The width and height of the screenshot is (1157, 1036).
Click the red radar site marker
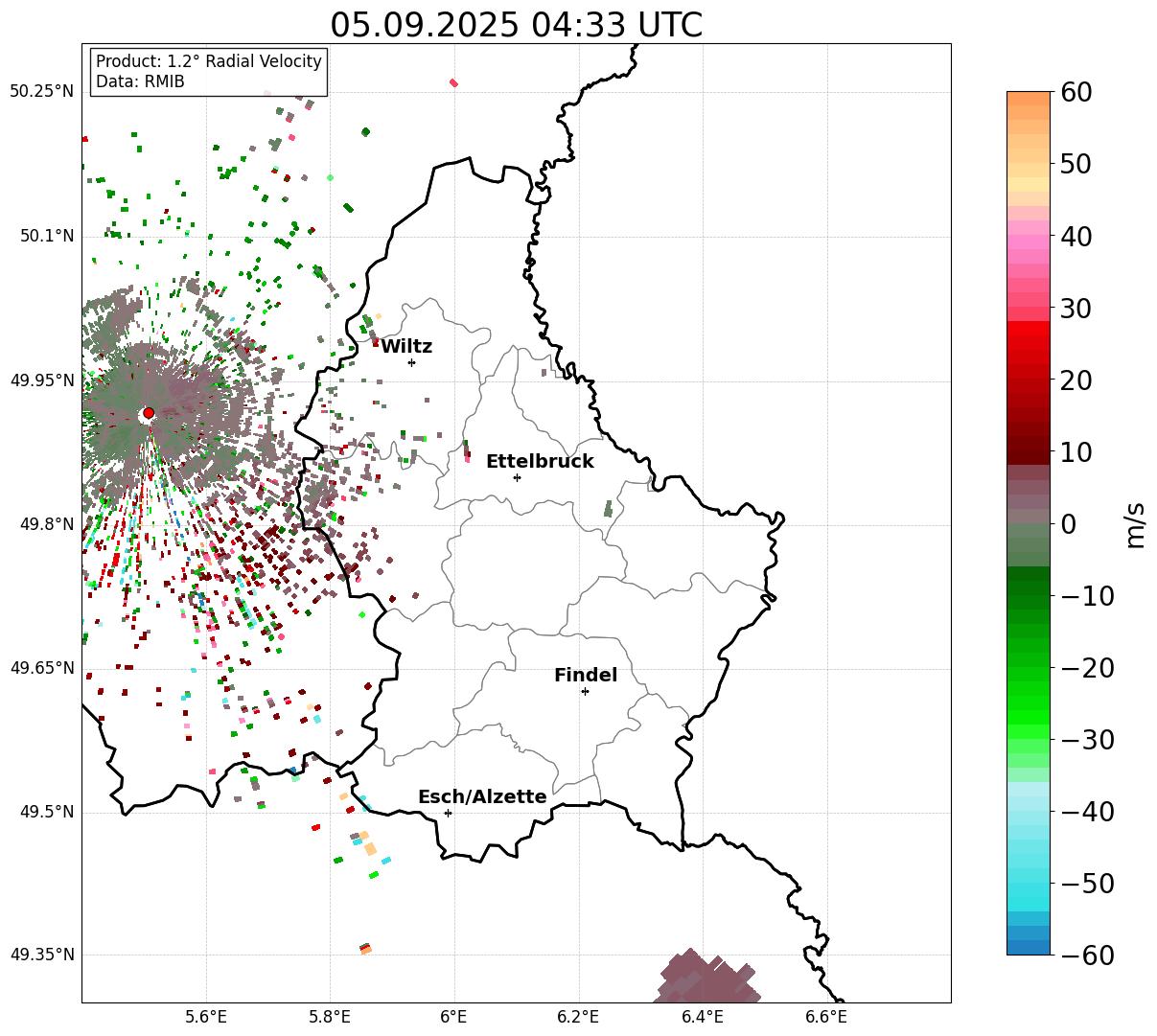pos(149,413)
